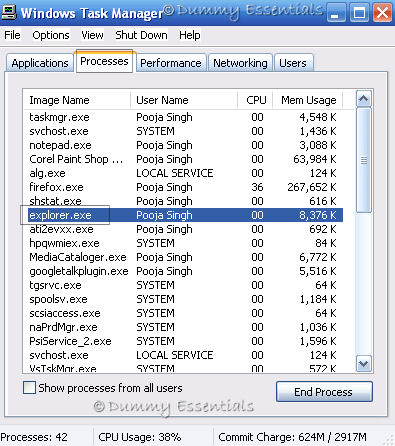Click the 63,984 K memory value
Image resolution: width=395 pixels, height=446 pixels.
(x=315, y=159)
